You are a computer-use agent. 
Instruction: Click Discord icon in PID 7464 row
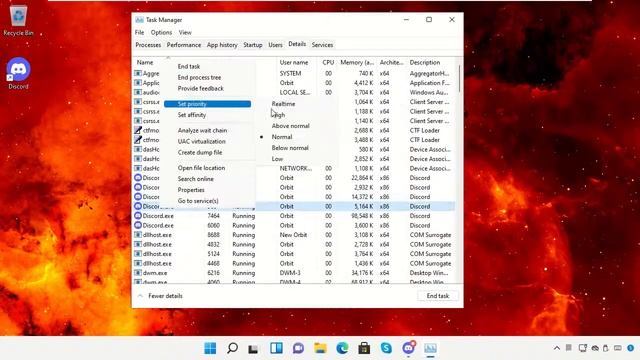(x=138, y=216)
